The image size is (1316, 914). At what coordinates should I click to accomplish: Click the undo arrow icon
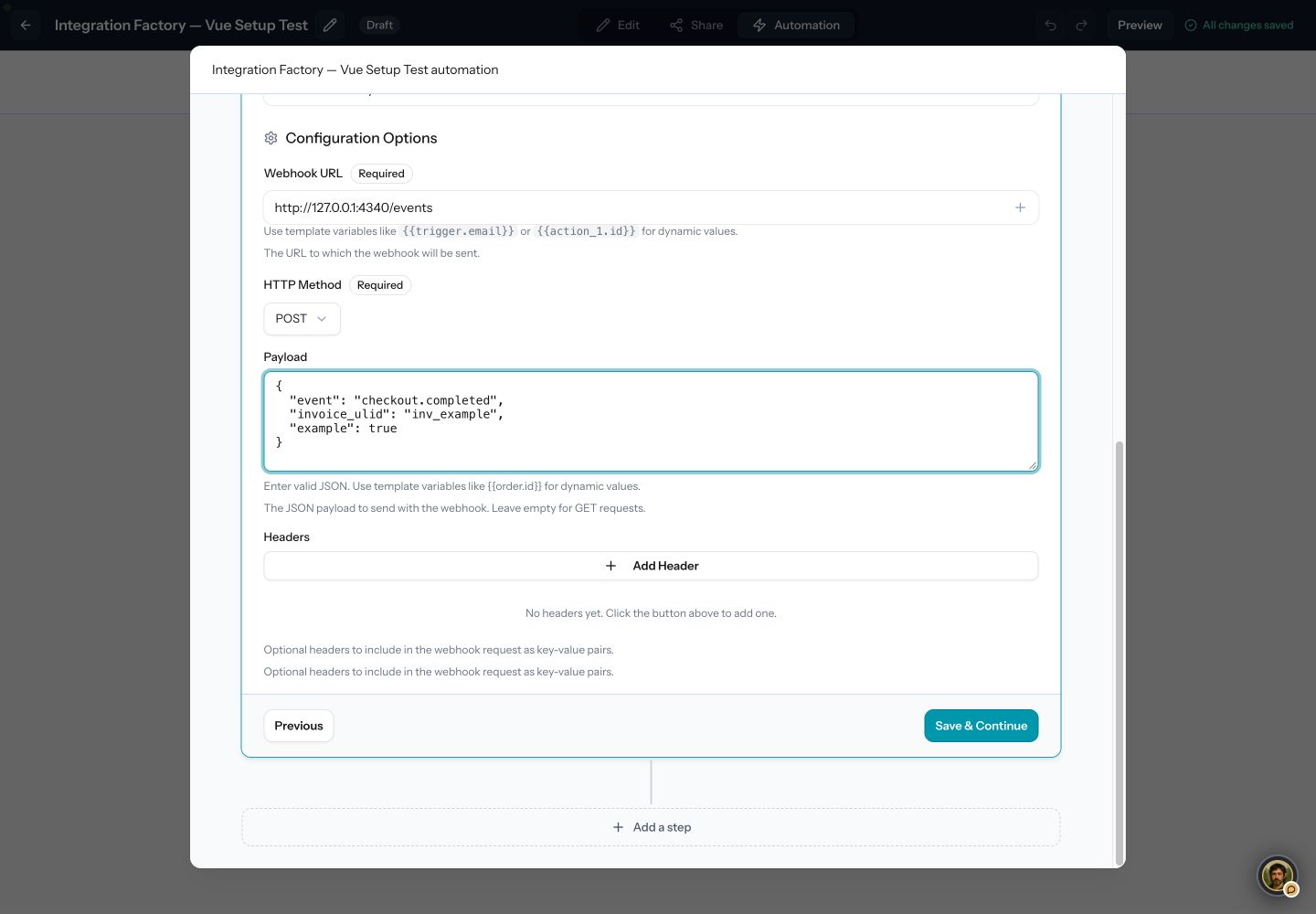(1051, 26)
